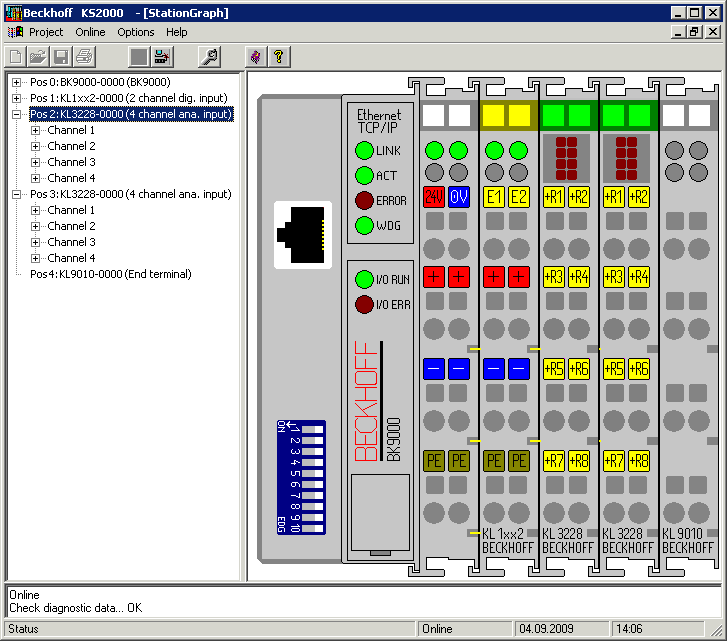Select Pos 2: KL3228-0000 tree row
727x641 pixels.
131,114
